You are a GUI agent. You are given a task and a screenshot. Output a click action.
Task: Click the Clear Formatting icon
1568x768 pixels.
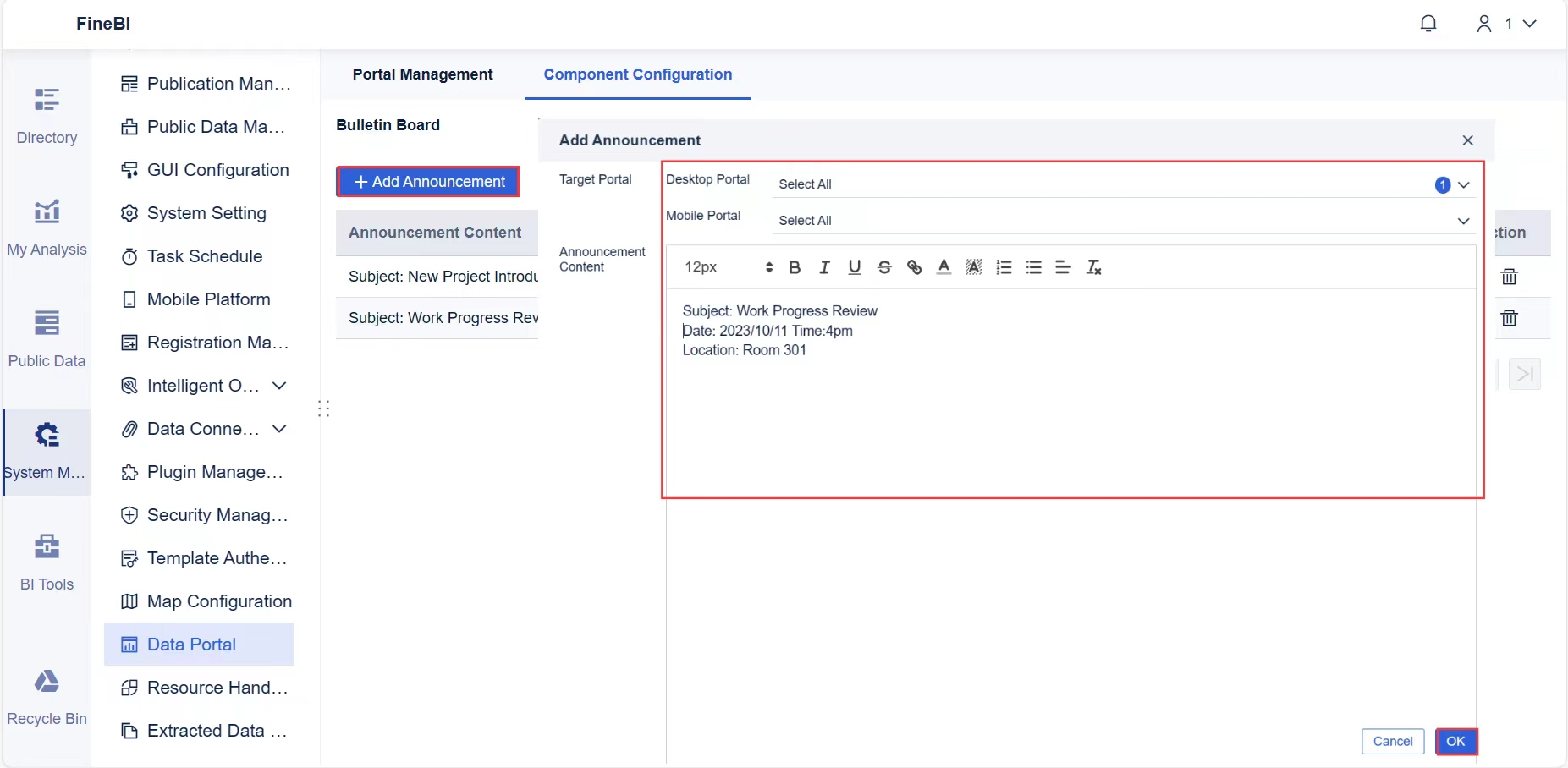1093,267
